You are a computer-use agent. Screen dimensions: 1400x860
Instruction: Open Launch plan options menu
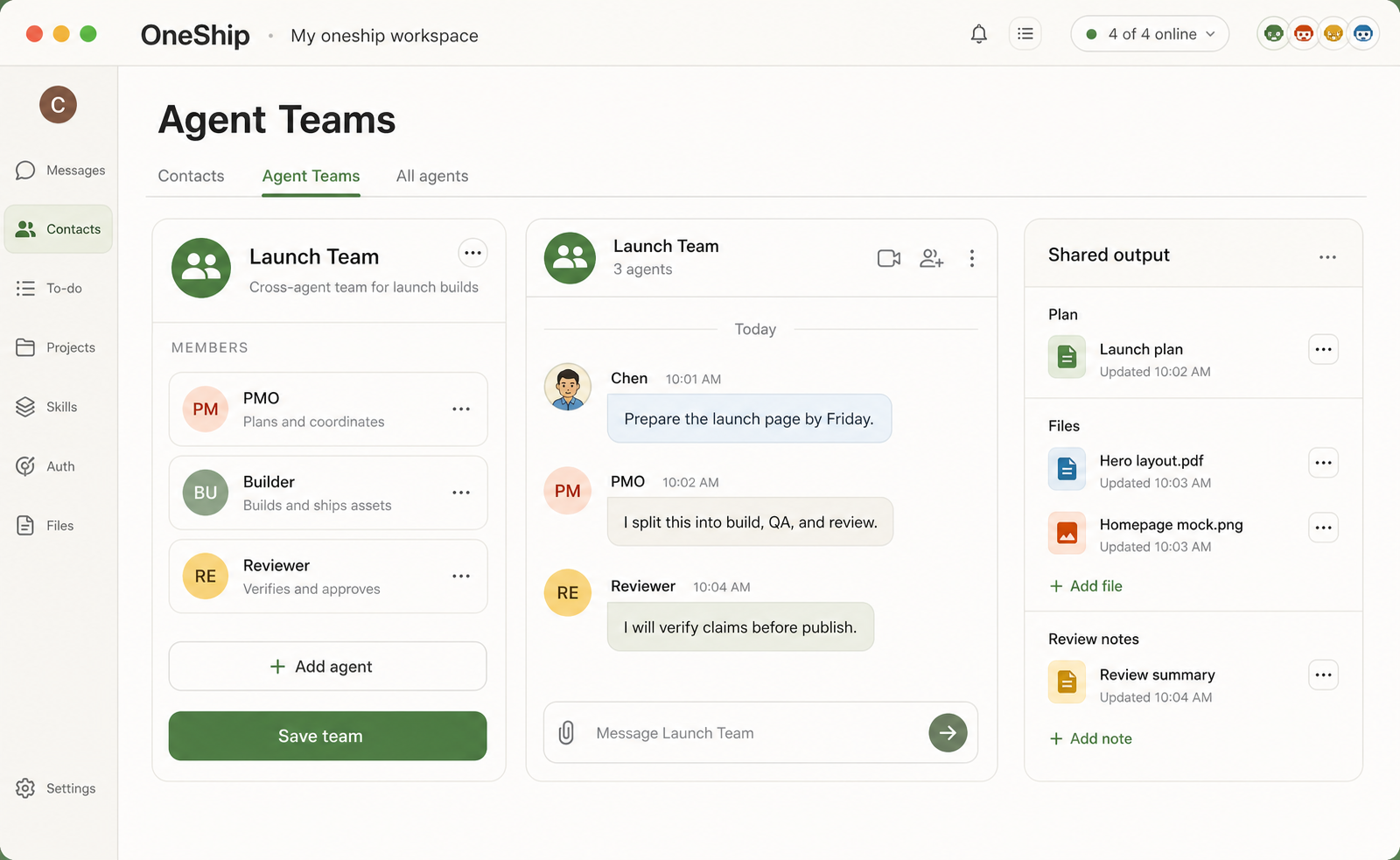1323,350
